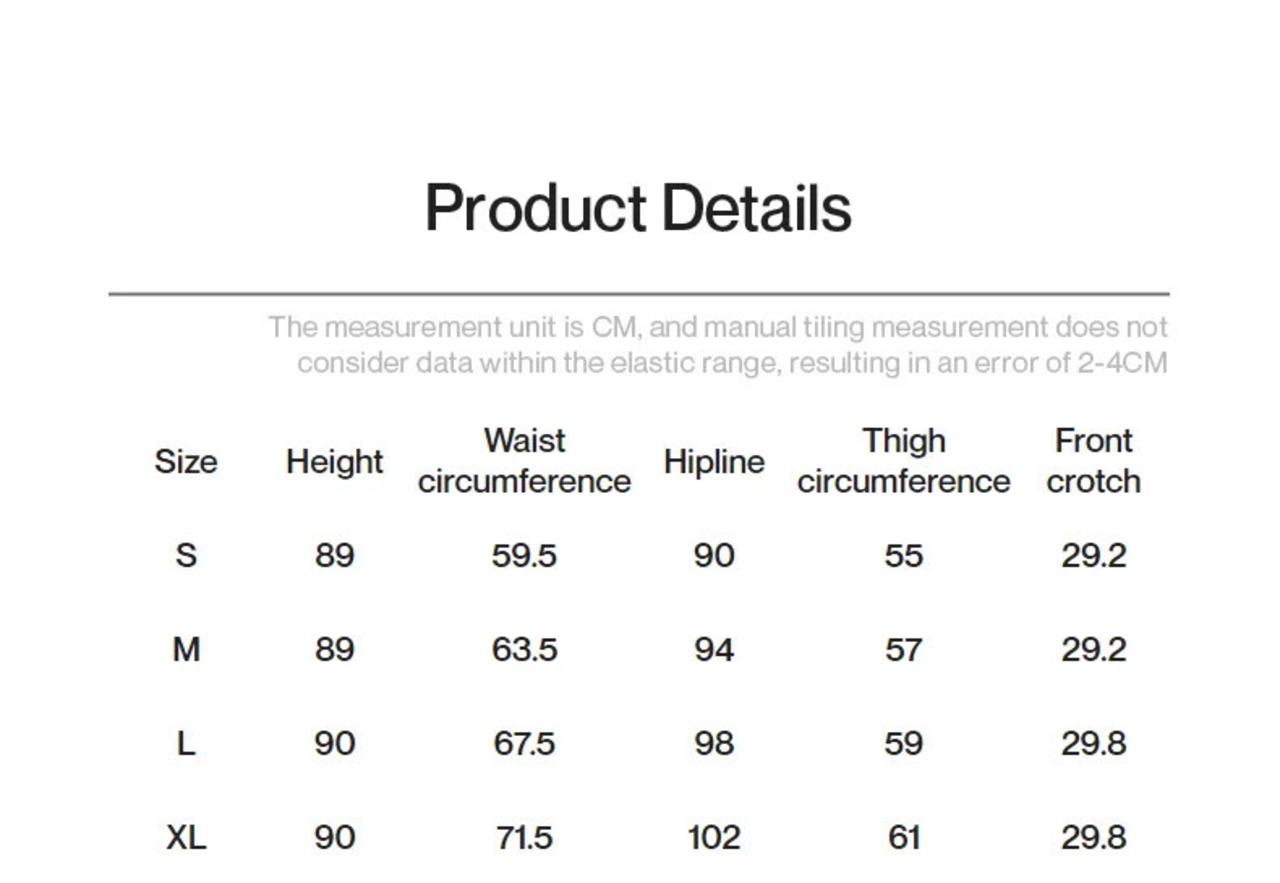Select the M size row label
Viewport: 1280px width, 883px height.
[x=186, y=650]
